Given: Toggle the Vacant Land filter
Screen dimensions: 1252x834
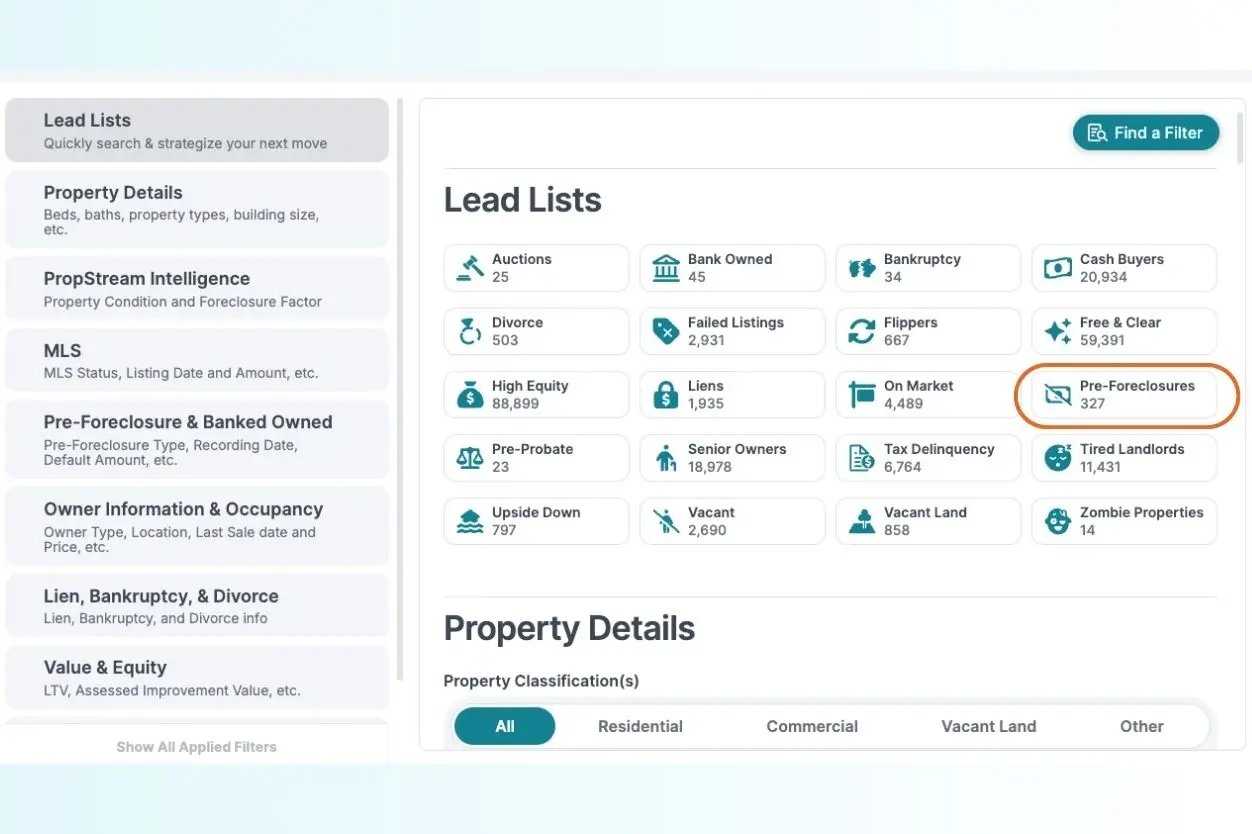Looking at the screenshot, I should pos(928,520).
